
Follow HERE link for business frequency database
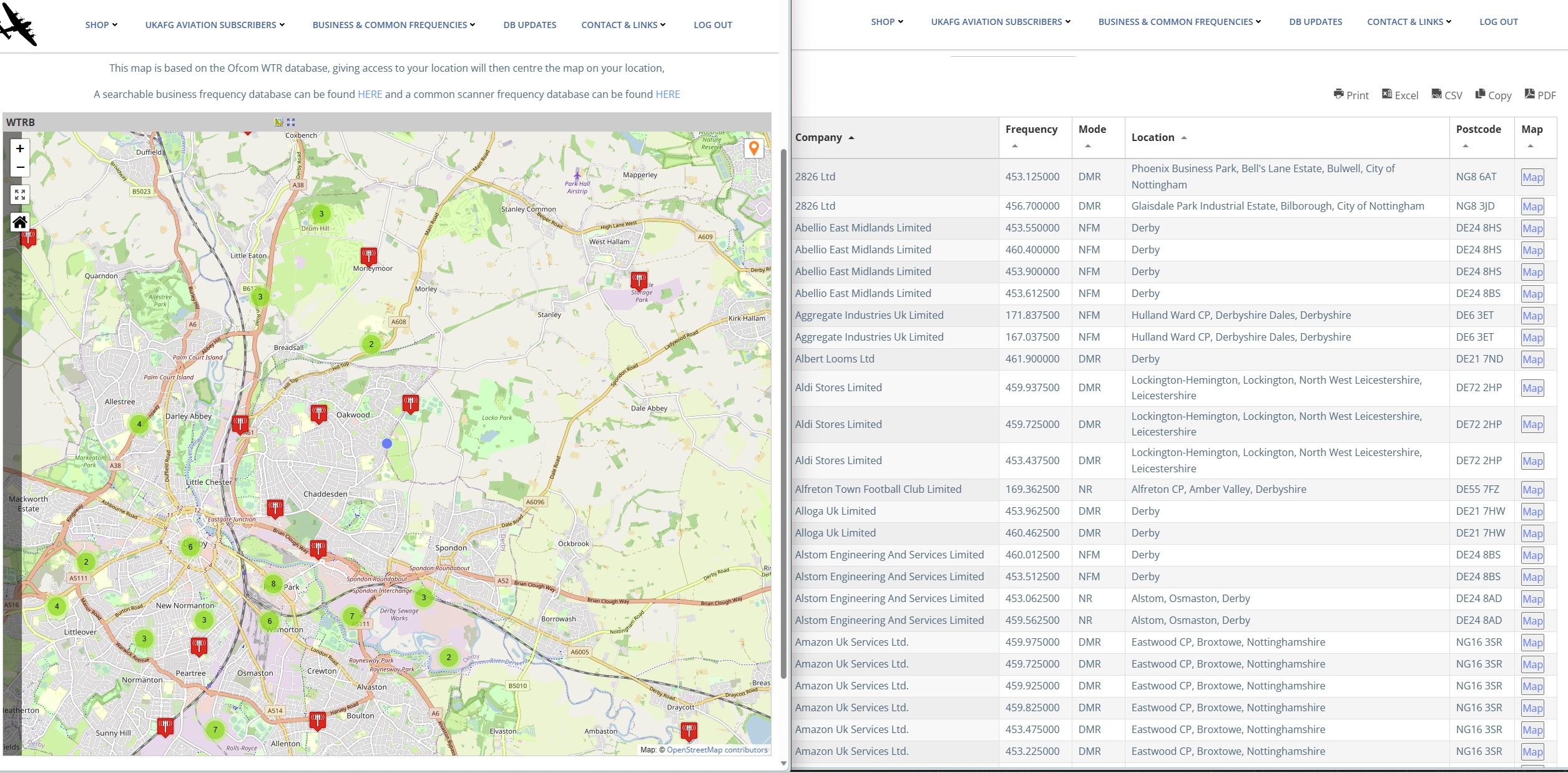(x=370, y=94)
